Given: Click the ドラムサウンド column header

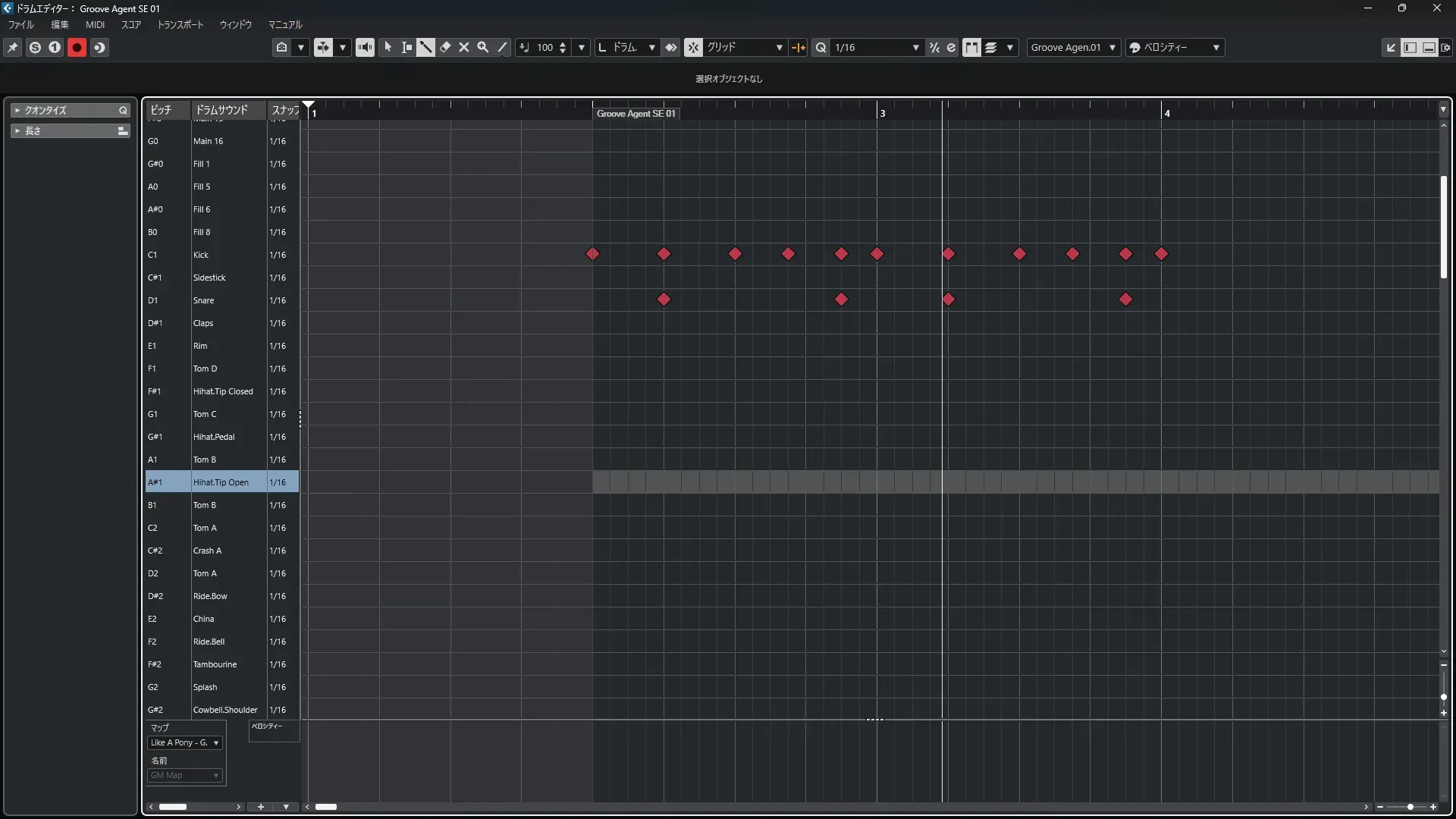Looking at the screenshot, I should pos(221,110).
